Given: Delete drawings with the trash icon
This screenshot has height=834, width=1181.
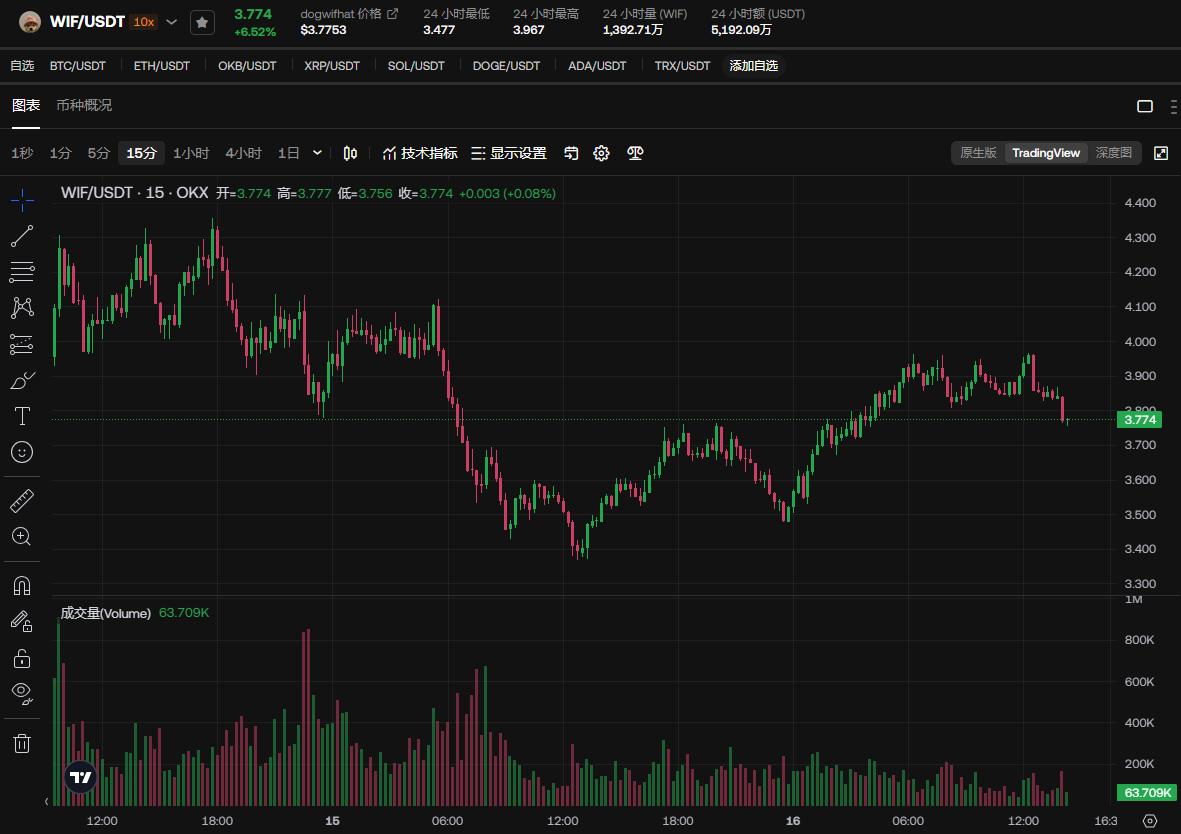Looking at the screenshot, I should [22, 742].
